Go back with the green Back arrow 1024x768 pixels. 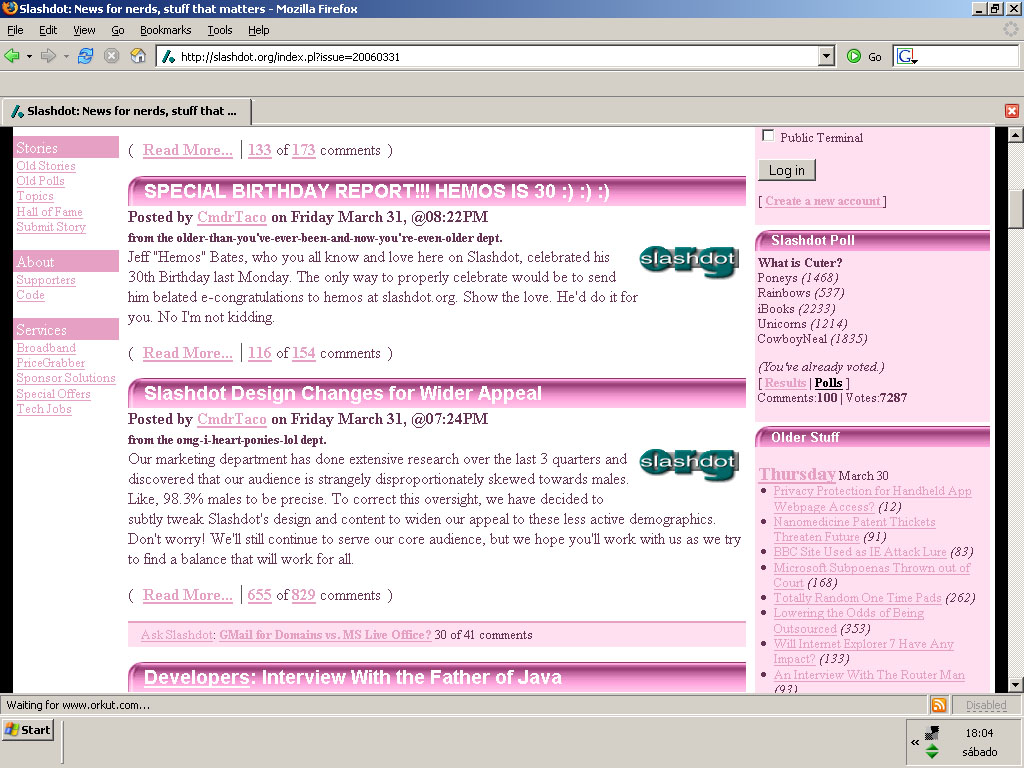[12, 57]
